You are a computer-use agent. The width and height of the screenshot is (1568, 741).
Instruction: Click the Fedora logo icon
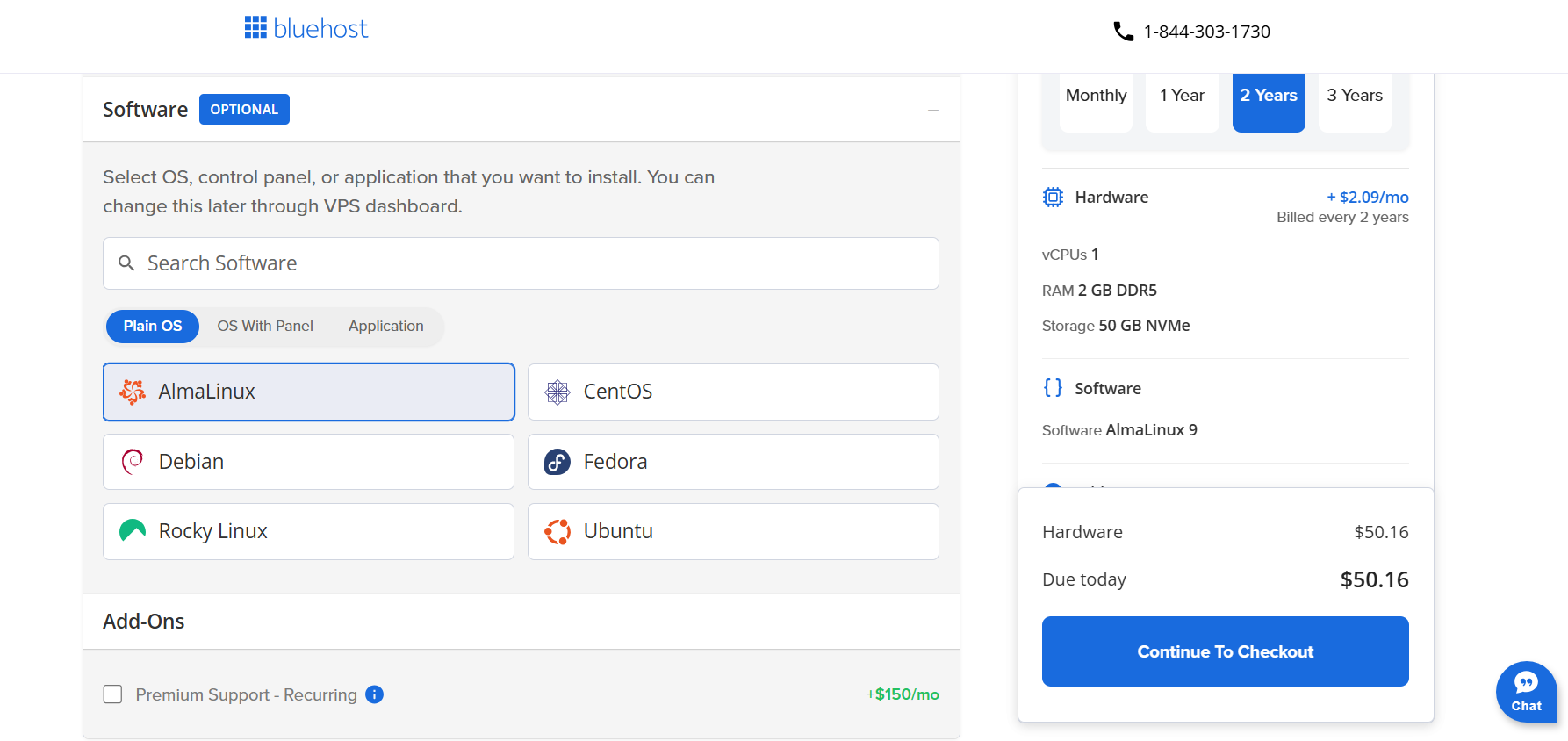click(557, 462)
